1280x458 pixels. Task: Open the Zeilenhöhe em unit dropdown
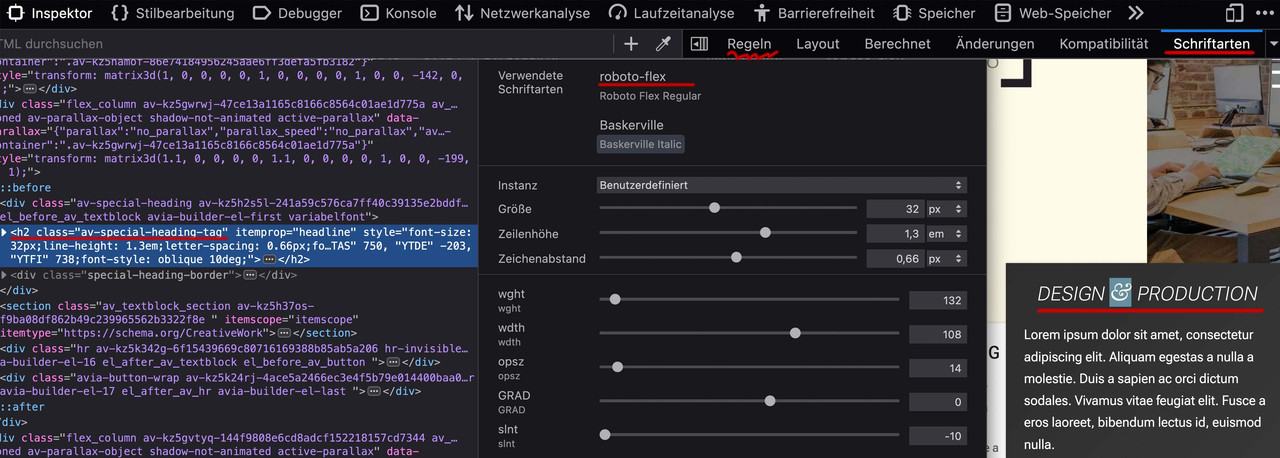(x=945, y=233)
